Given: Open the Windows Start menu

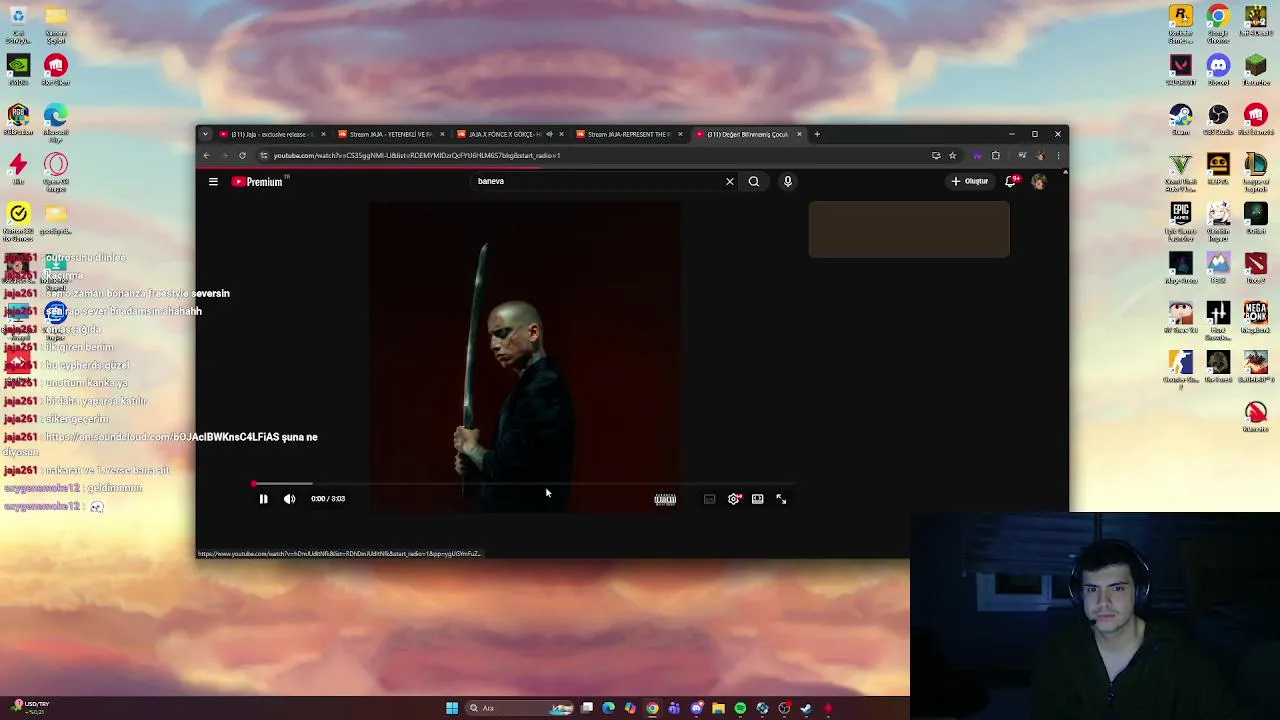Looking at the screenshot, I should pos(452,708).
